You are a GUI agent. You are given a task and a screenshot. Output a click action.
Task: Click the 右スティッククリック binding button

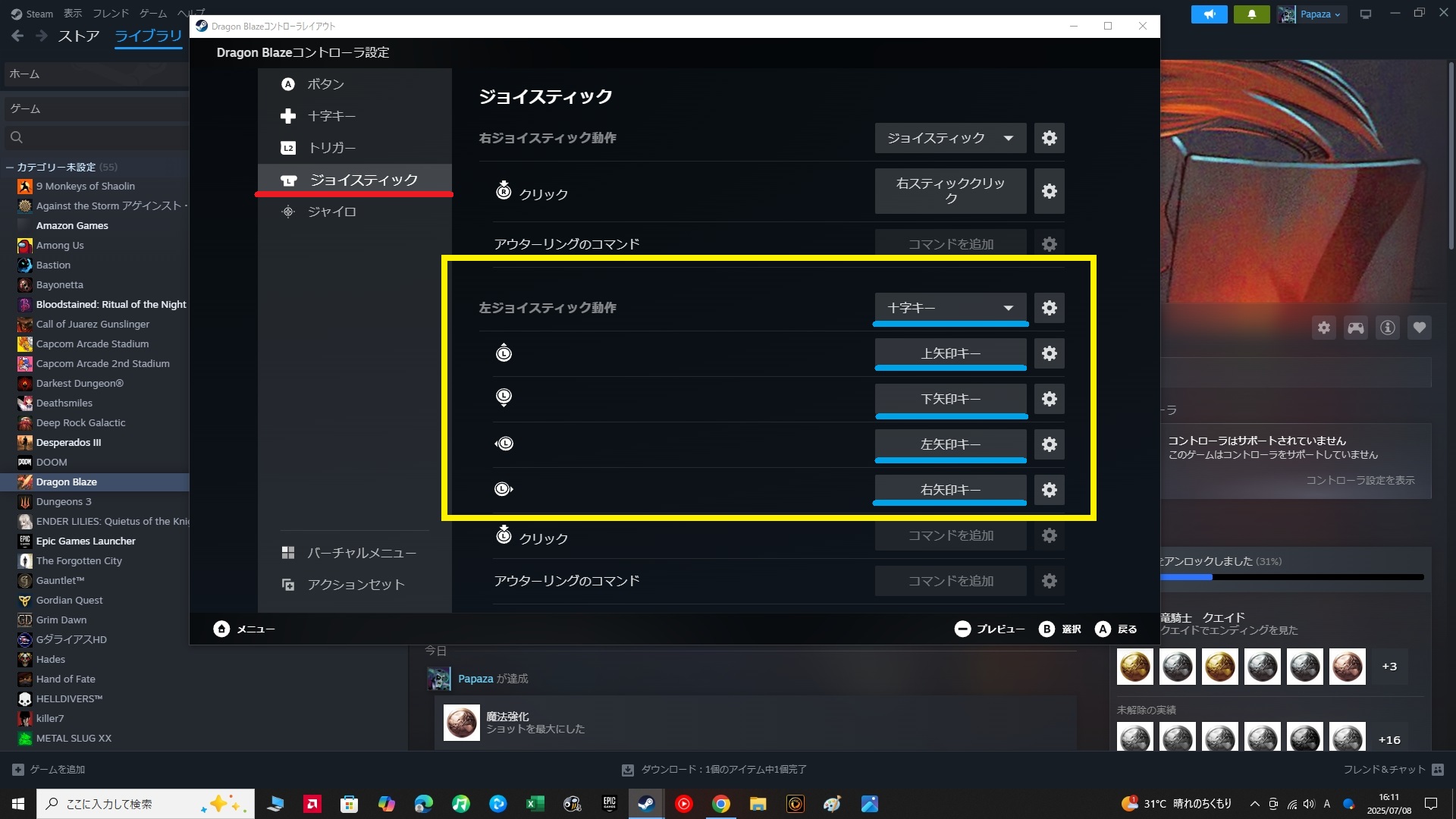pos(949,191)
